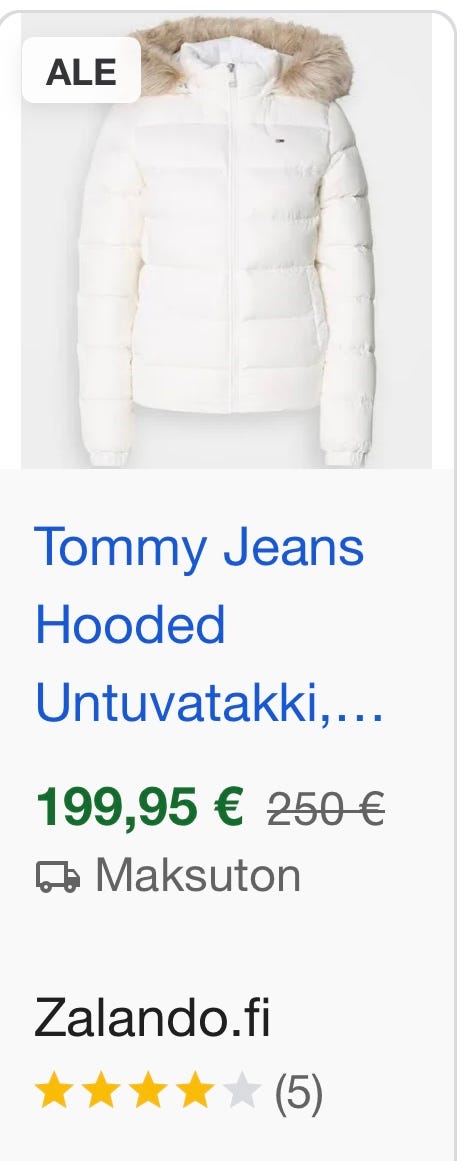The height and width of the screenshot is (1161, 468).
Task: Click the (5) review count
Action: tap(299, 1093)
